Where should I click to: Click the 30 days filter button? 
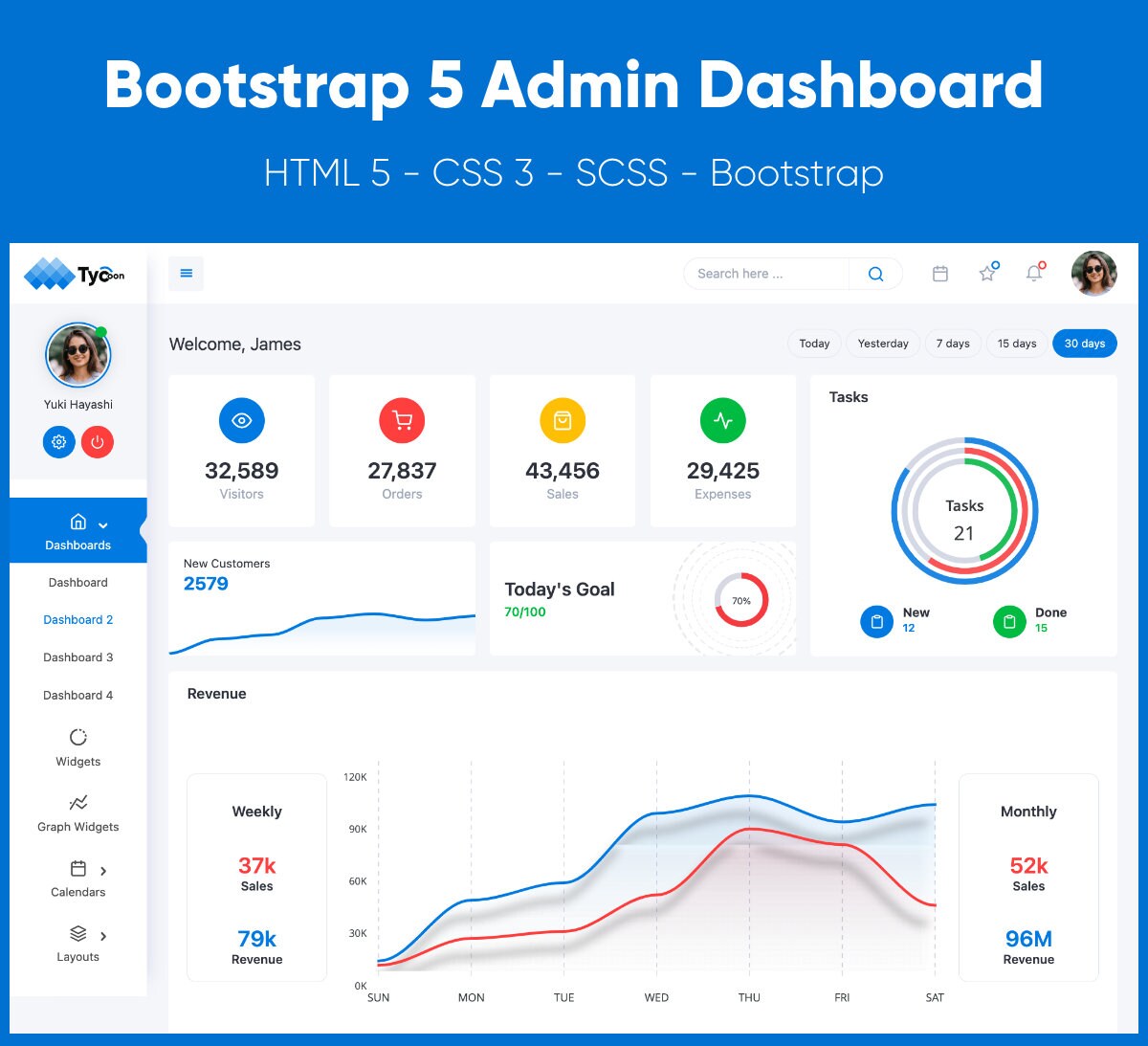click(x=1084, y=343)
